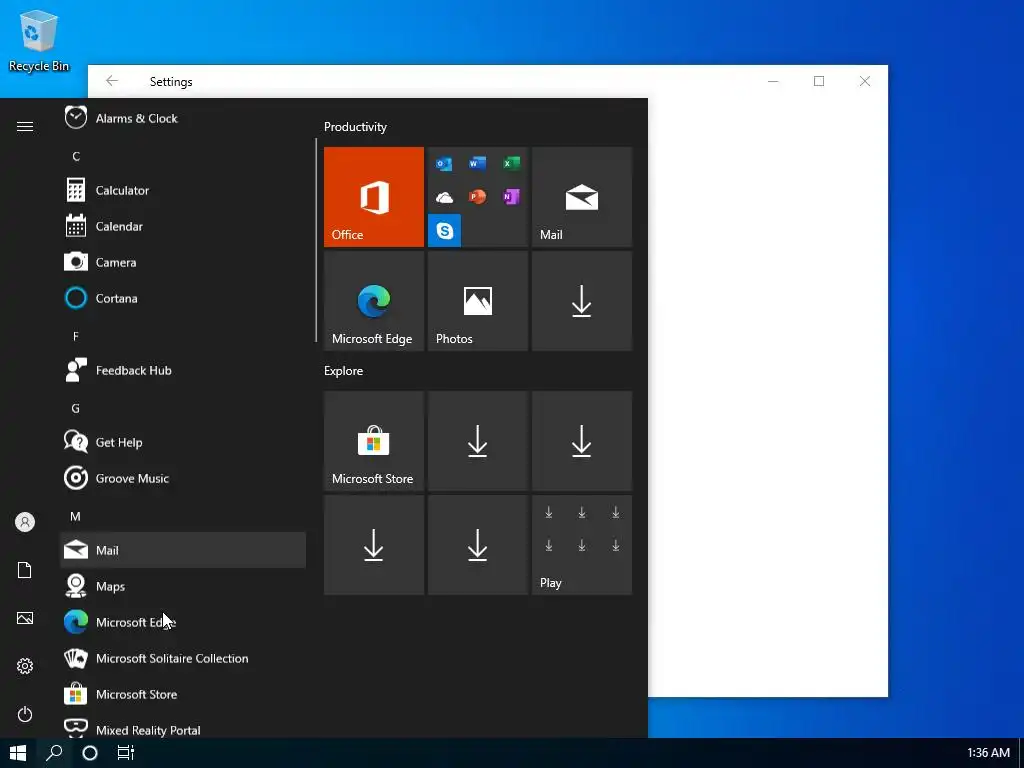Open Microsoft Solitaire Collection
This screenshot has height=768, width=1024.
point(183,658)
